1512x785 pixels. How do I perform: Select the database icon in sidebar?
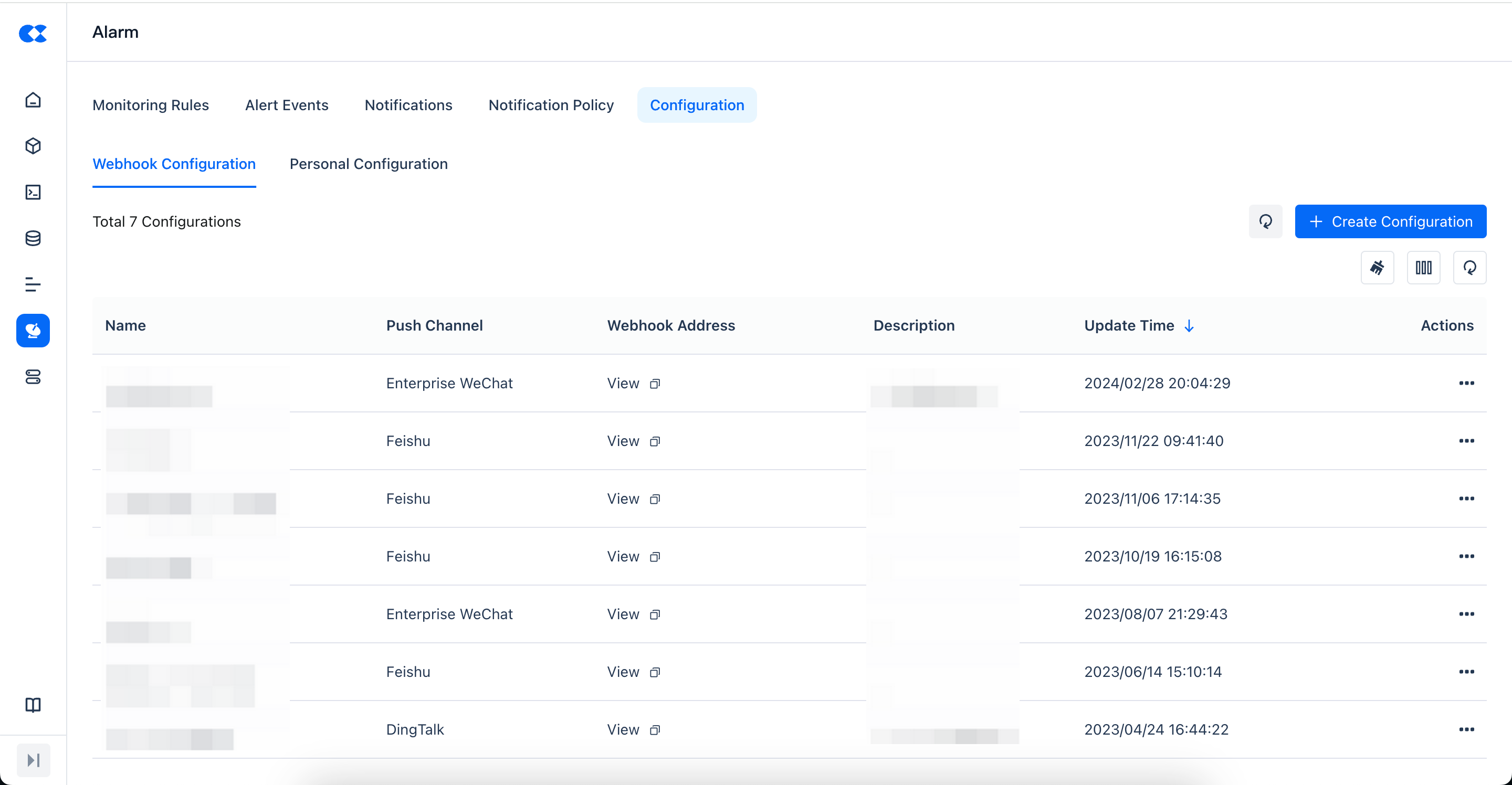[33, 238]
